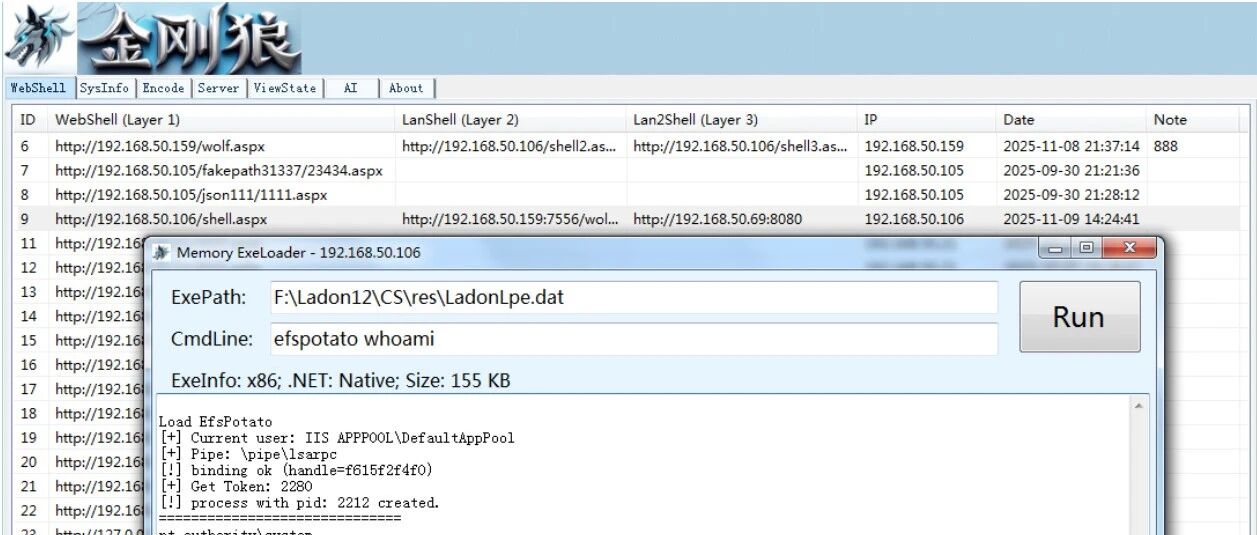The width and height of the screenshot is (1257, 535).
Task: Open the ViewState tab
Action: (x=285, y=88)
